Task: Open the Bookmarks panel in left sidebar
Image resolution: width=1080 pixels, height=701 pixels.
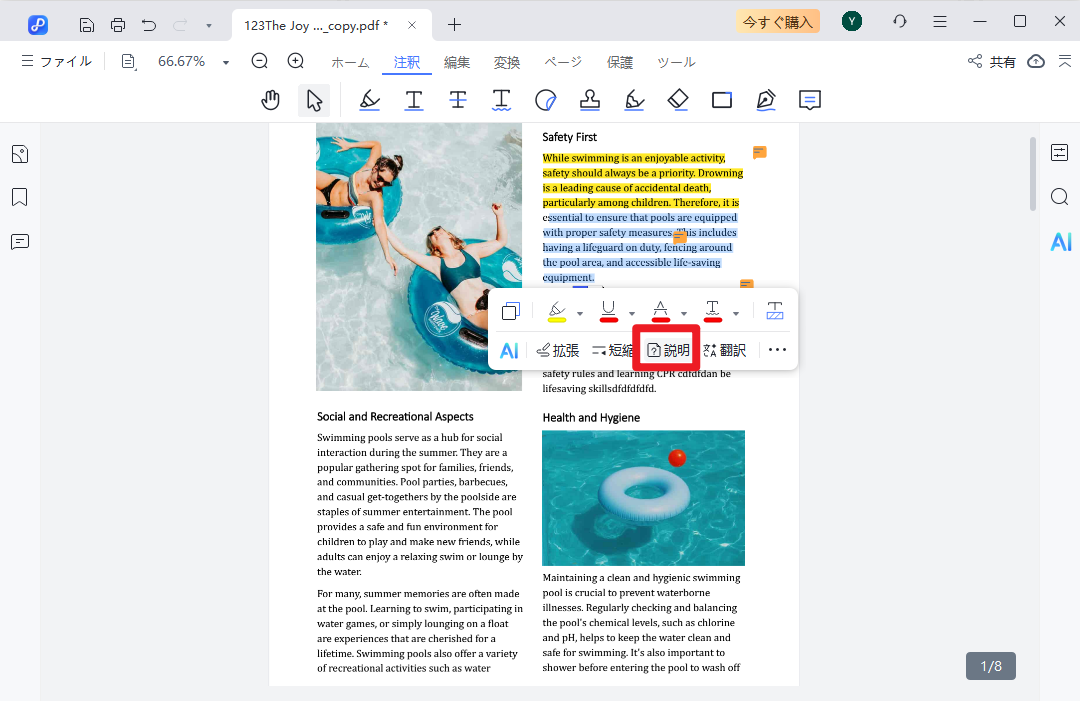Action: tap(20, 197)
